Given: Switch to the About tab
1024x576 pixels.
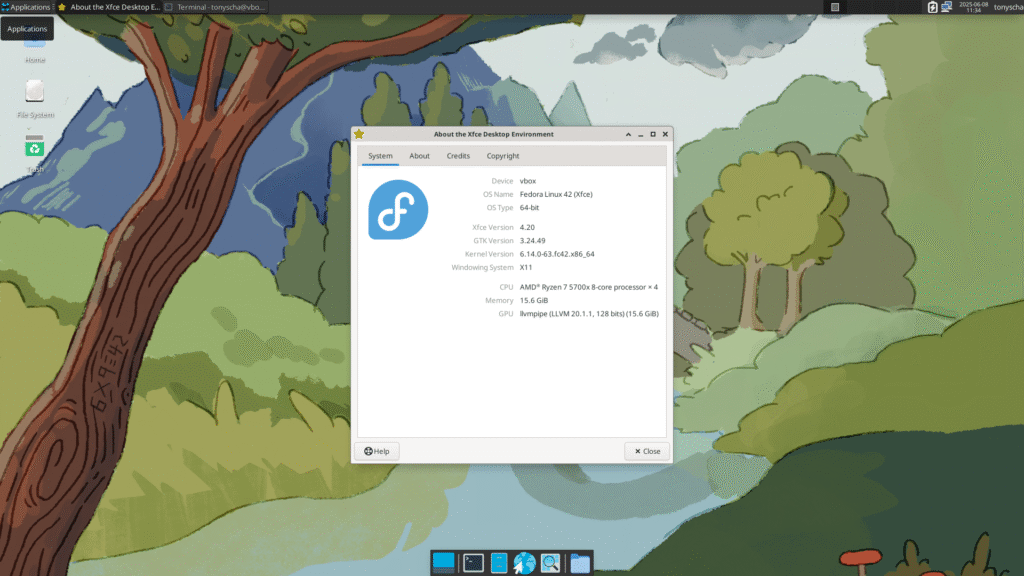Looking at the screenshot, I should [419, 156].
